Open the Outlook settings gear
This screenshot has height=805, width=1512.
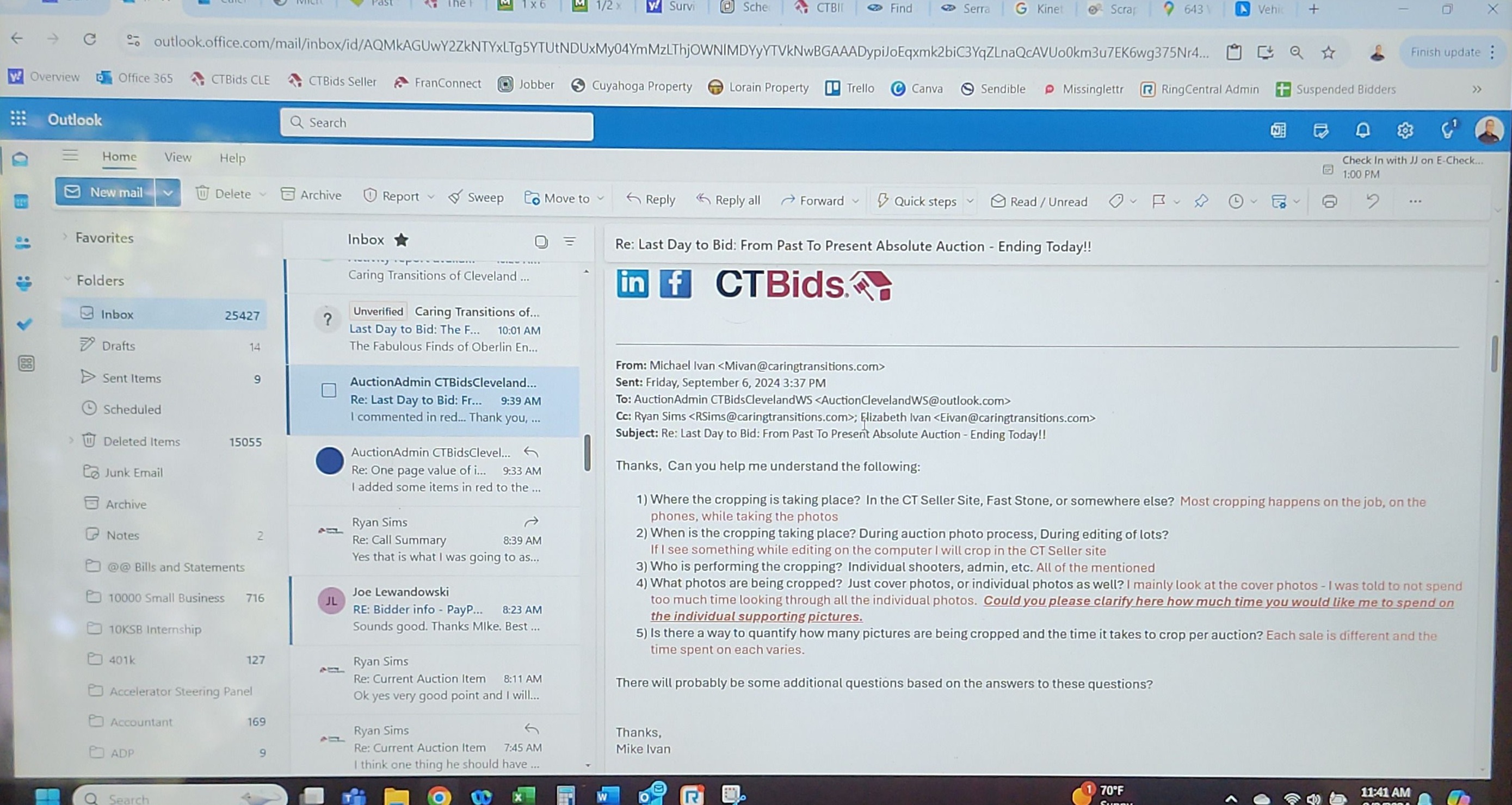click(x=1405, y=130)
